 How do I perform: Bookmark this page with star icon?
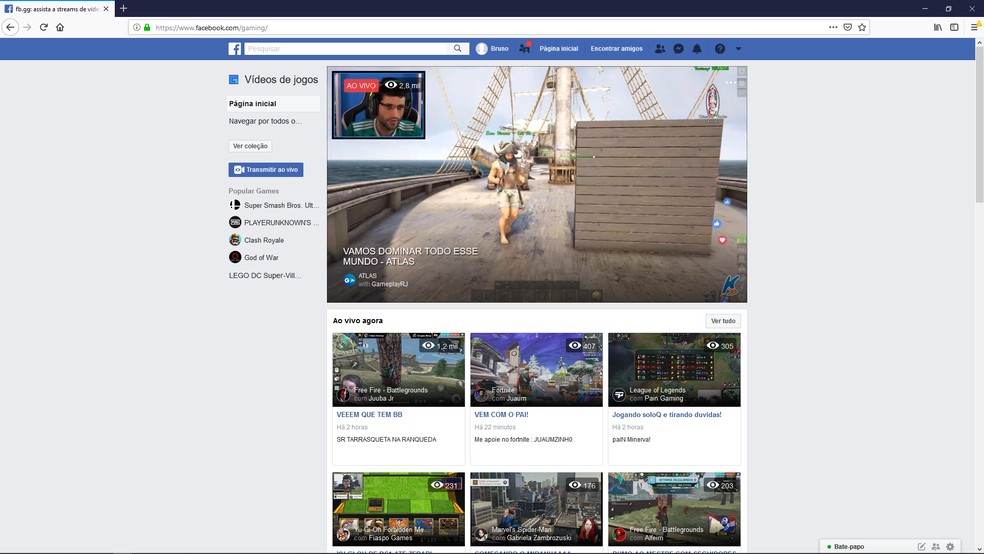tap(862, 27)
